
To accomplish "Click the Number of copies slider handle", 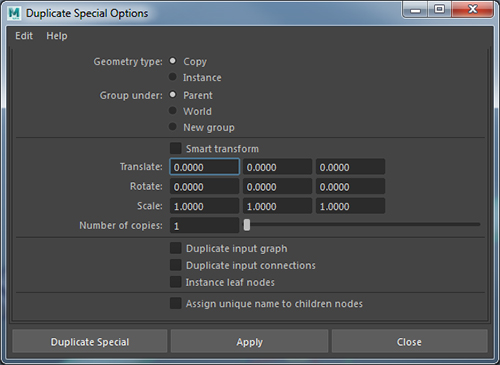I will (x=247, y=225).
